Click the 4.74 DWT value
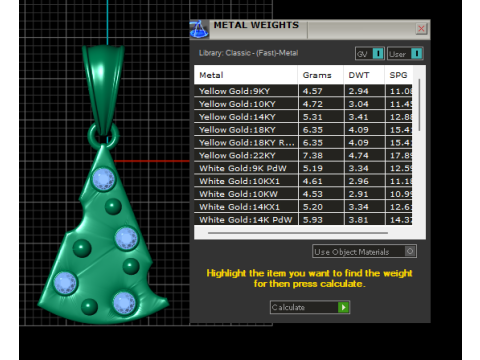 coord(358,155)
